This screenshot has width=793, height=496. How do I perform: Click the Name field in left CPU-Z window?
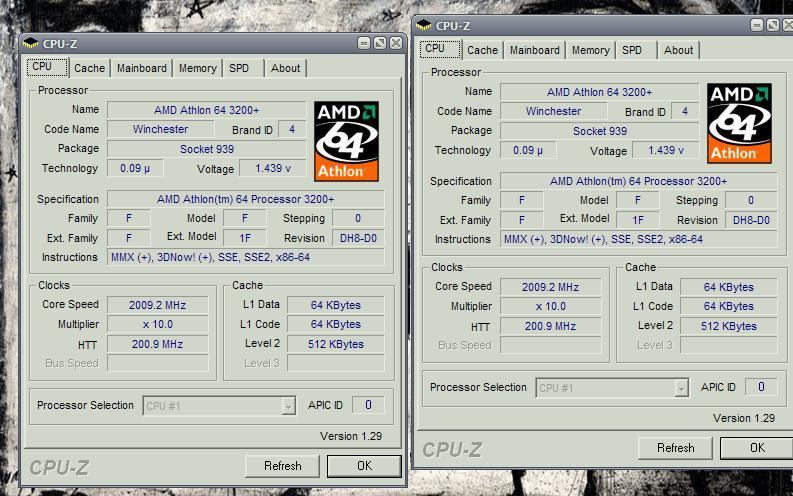coord(206,110)
